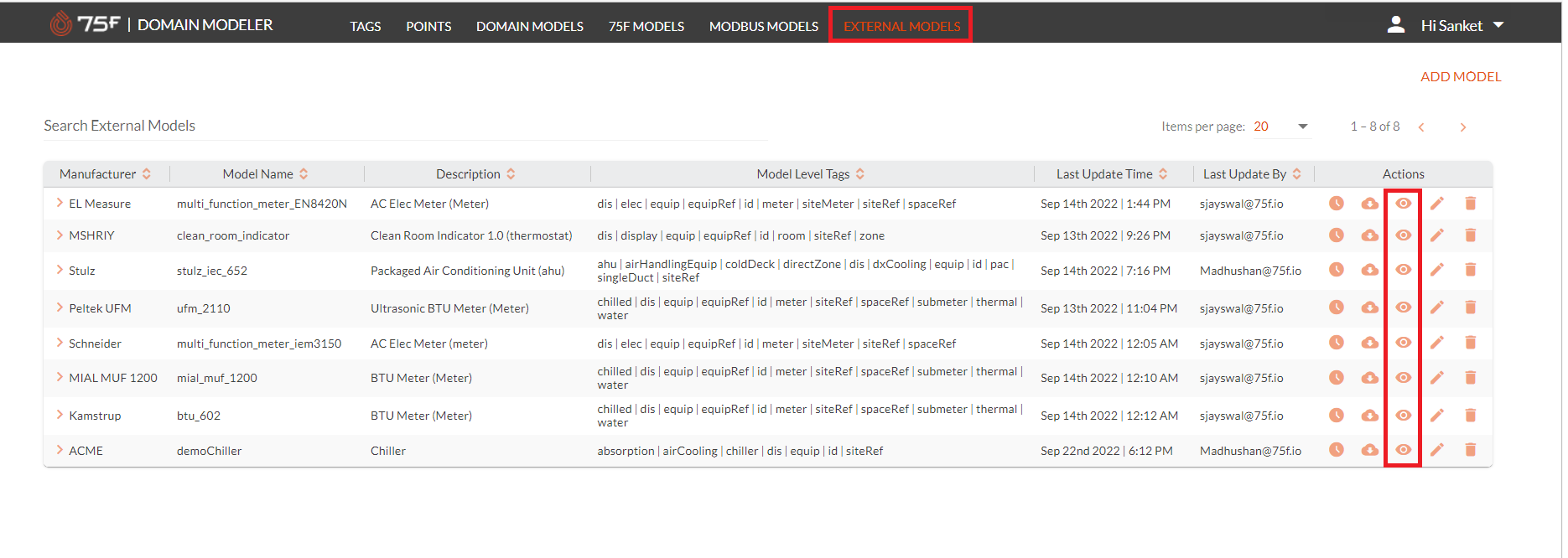Edit the MIAL MUF 1200 model

pyautogui.click(x=1437, y=378)
